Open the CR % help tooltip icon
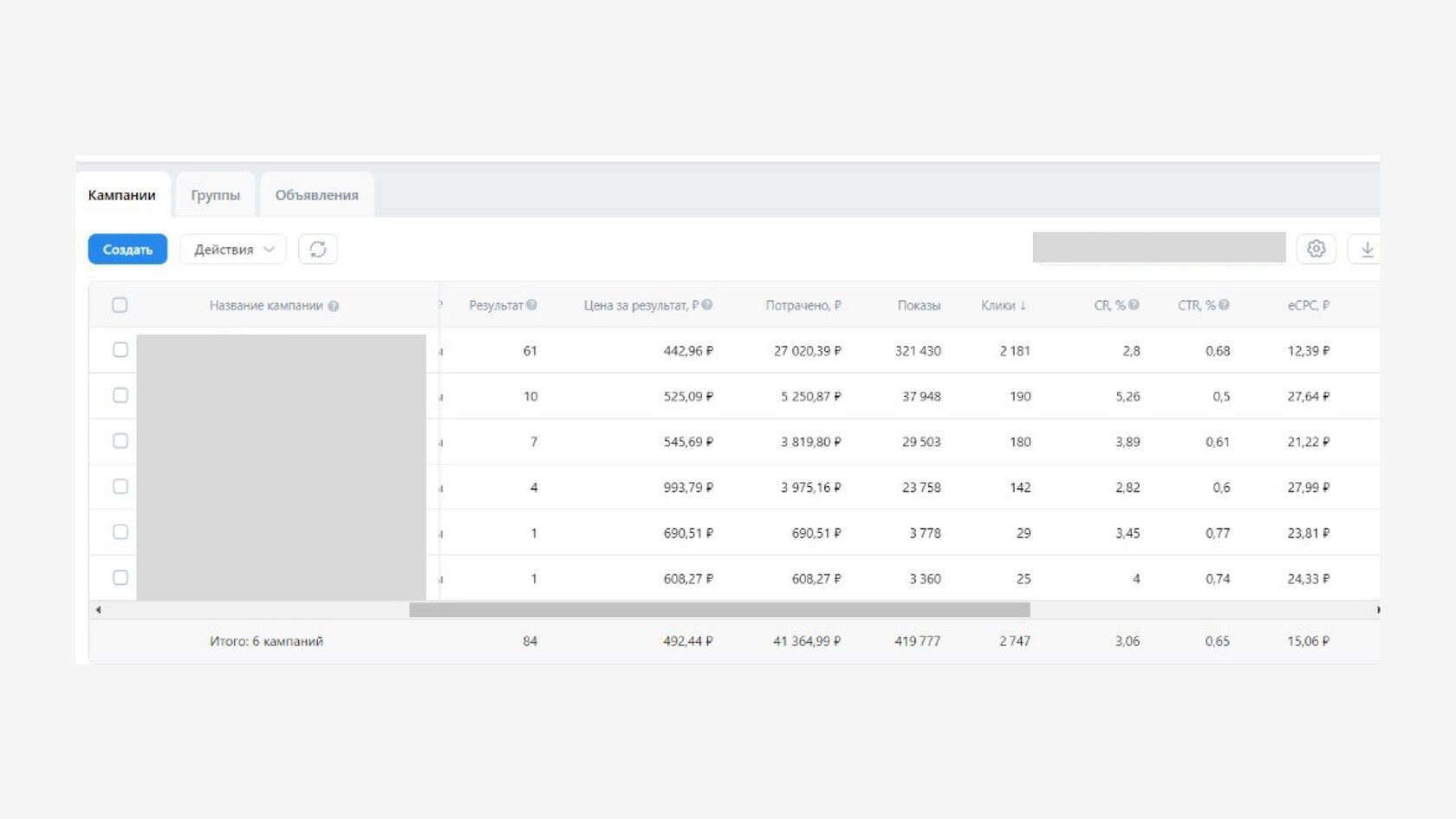 click(1134, 305)
